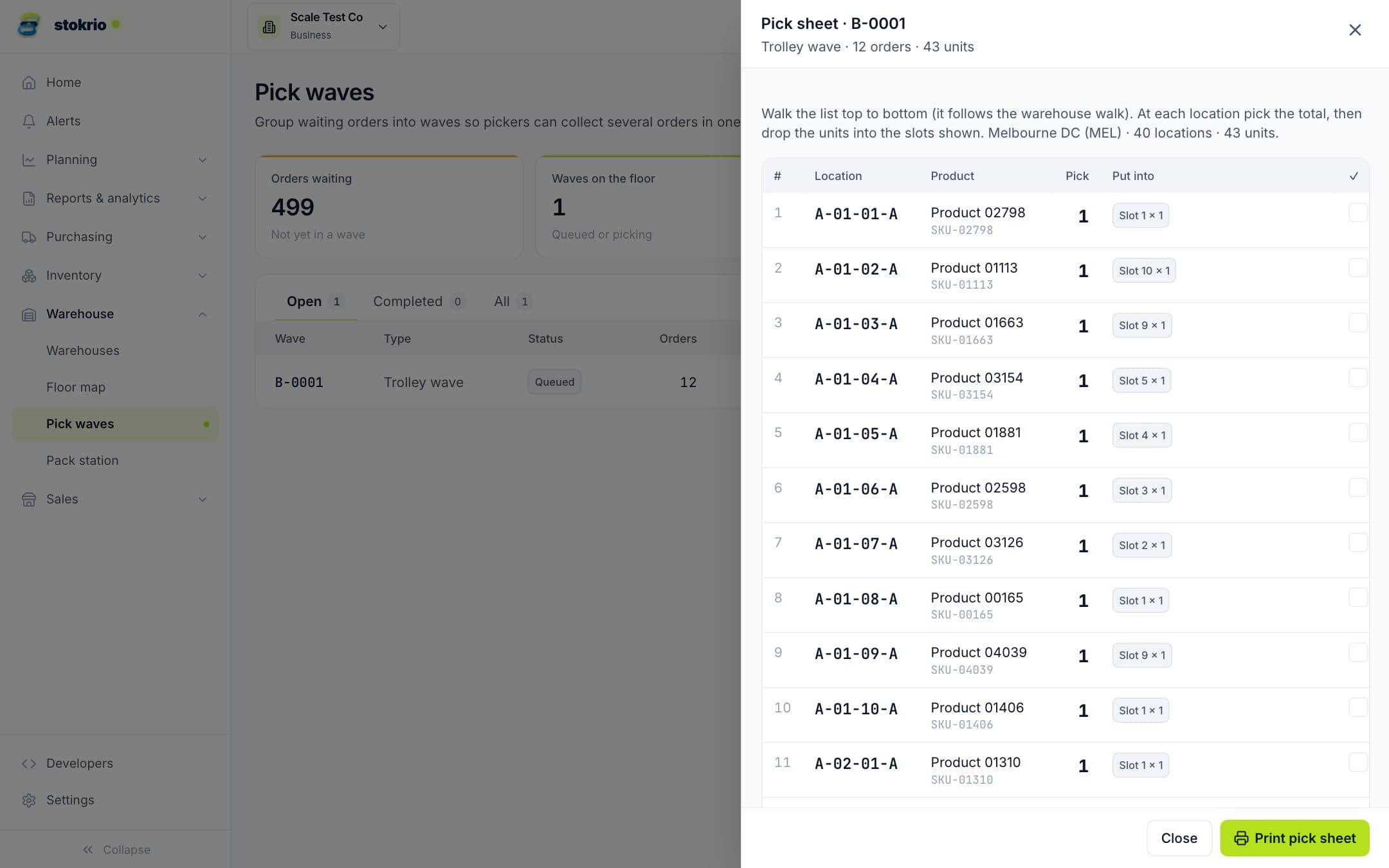
Task: Close the Pick sheet panel with X
Action: [x=1355, y=30]
